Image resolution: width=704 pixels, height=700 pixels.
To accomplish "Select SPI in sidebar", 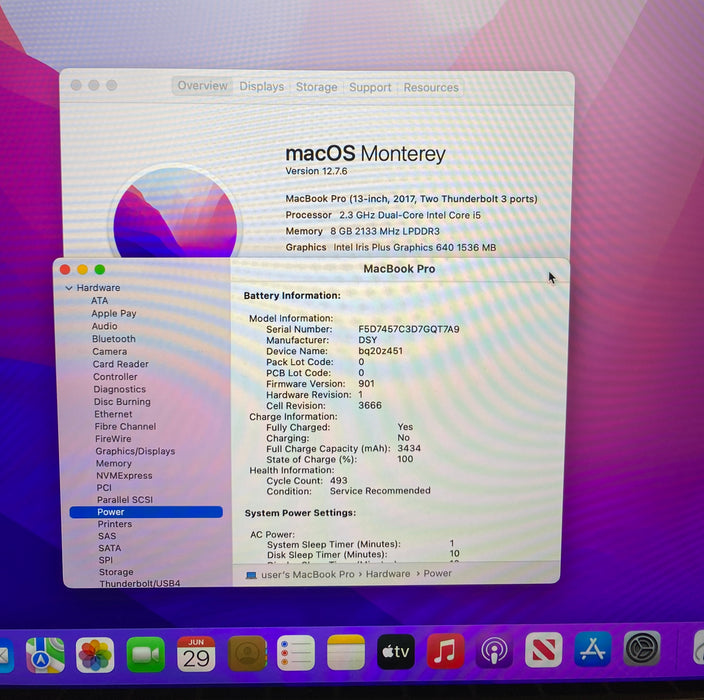I will click(x=106, y=560).
